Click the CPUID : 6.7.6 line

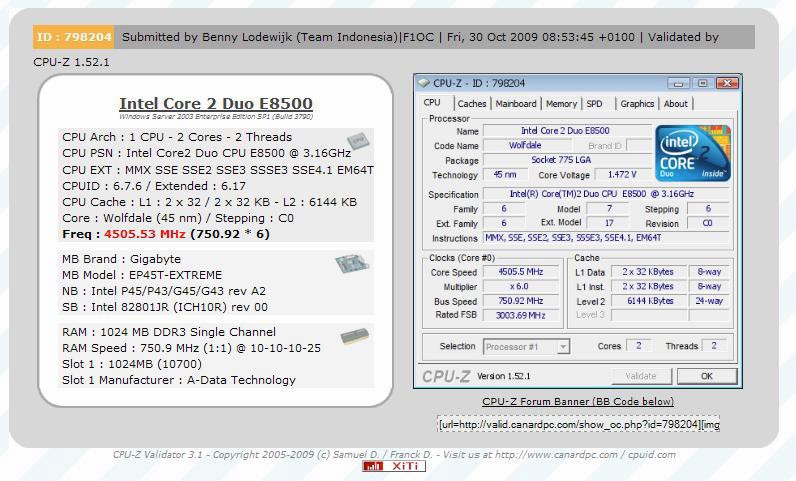(x=154, y=186)
